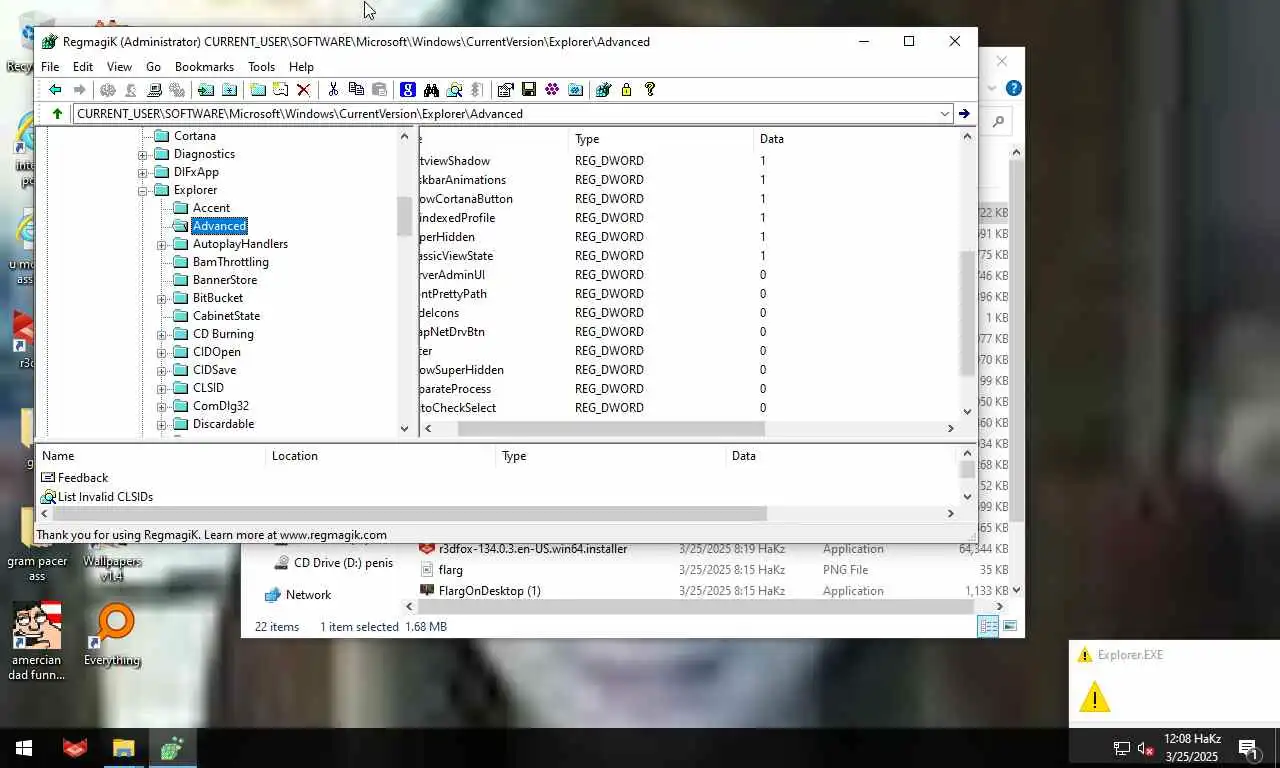The width and height of the screenshot is (1280, 768).
Task: Open the Bookmarks menu
Action: (204, 67)
